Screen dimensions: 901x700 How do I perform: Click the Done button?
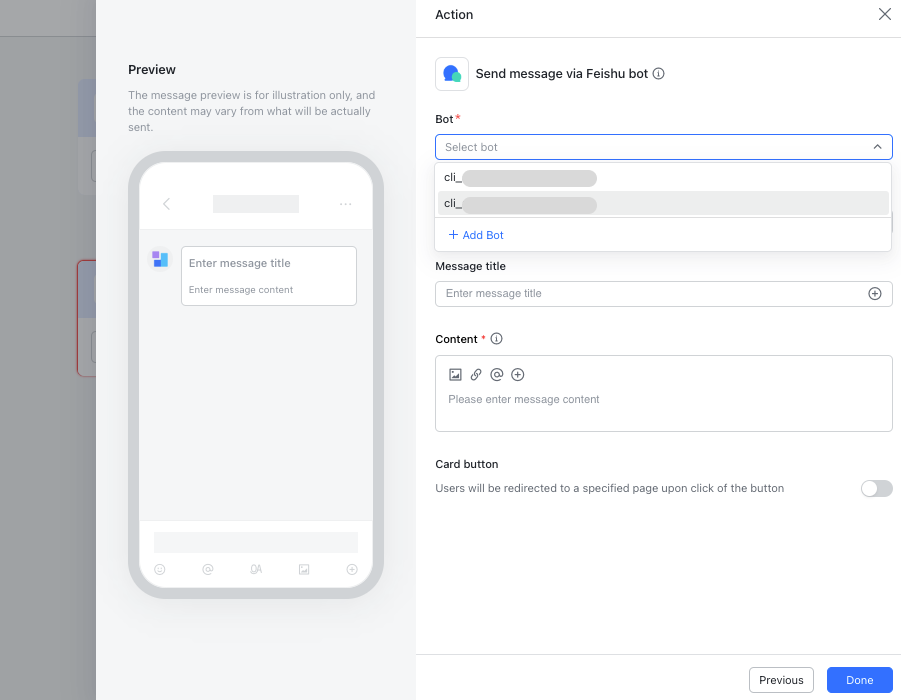point(859,679)
